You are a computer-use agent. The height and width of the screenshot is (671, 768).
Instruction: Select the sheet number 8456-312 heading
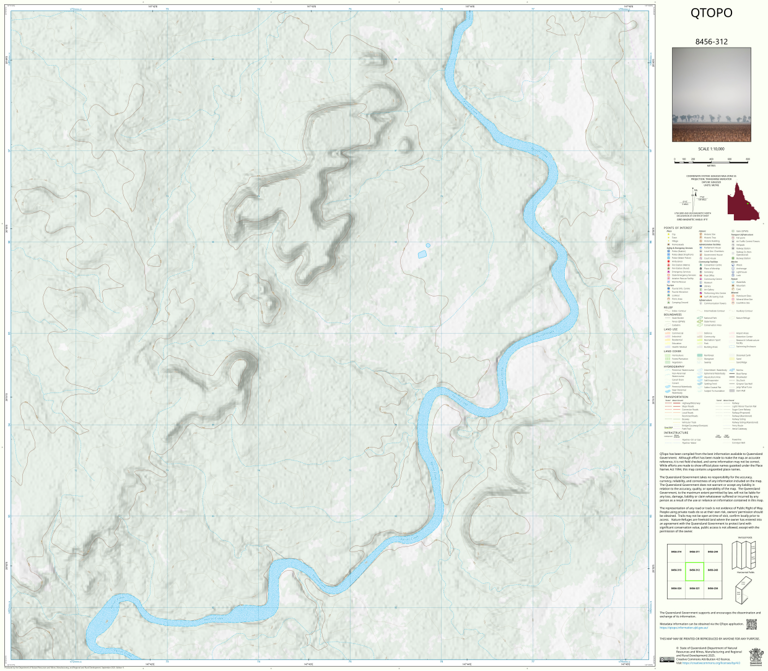(711, 42)
